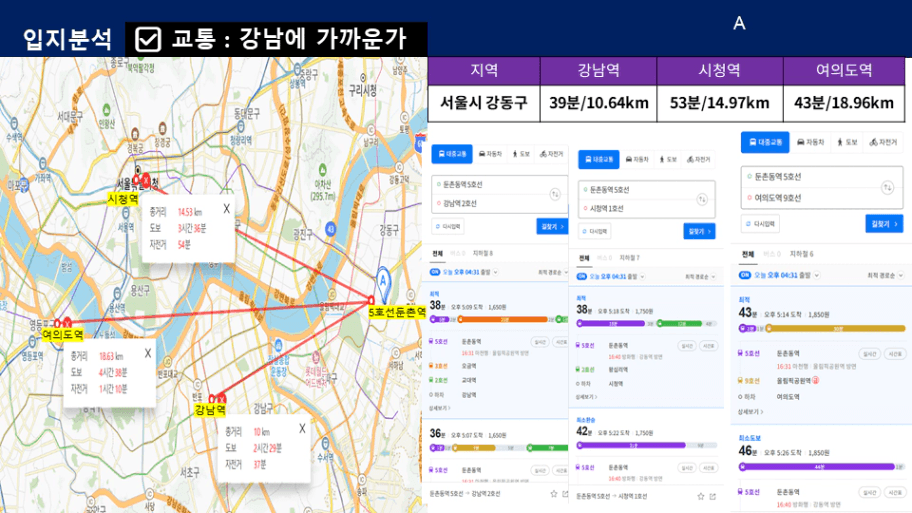Share the 둔촌동역→시청역 route
912x513 pixels.
(x=713, y=496)
